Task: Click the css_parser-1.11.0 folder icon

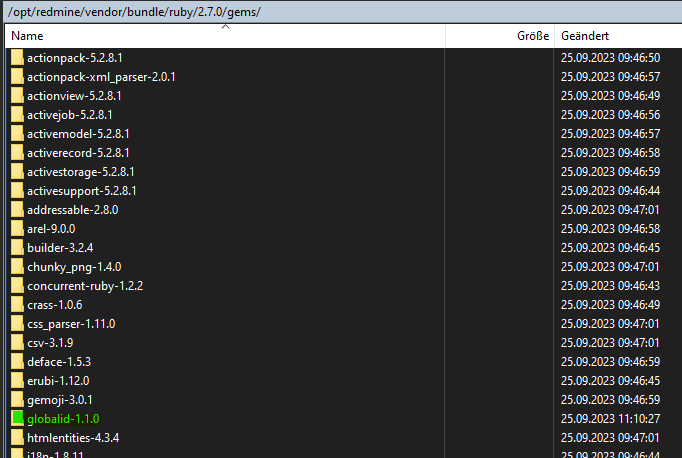Action: coord(17,324)
